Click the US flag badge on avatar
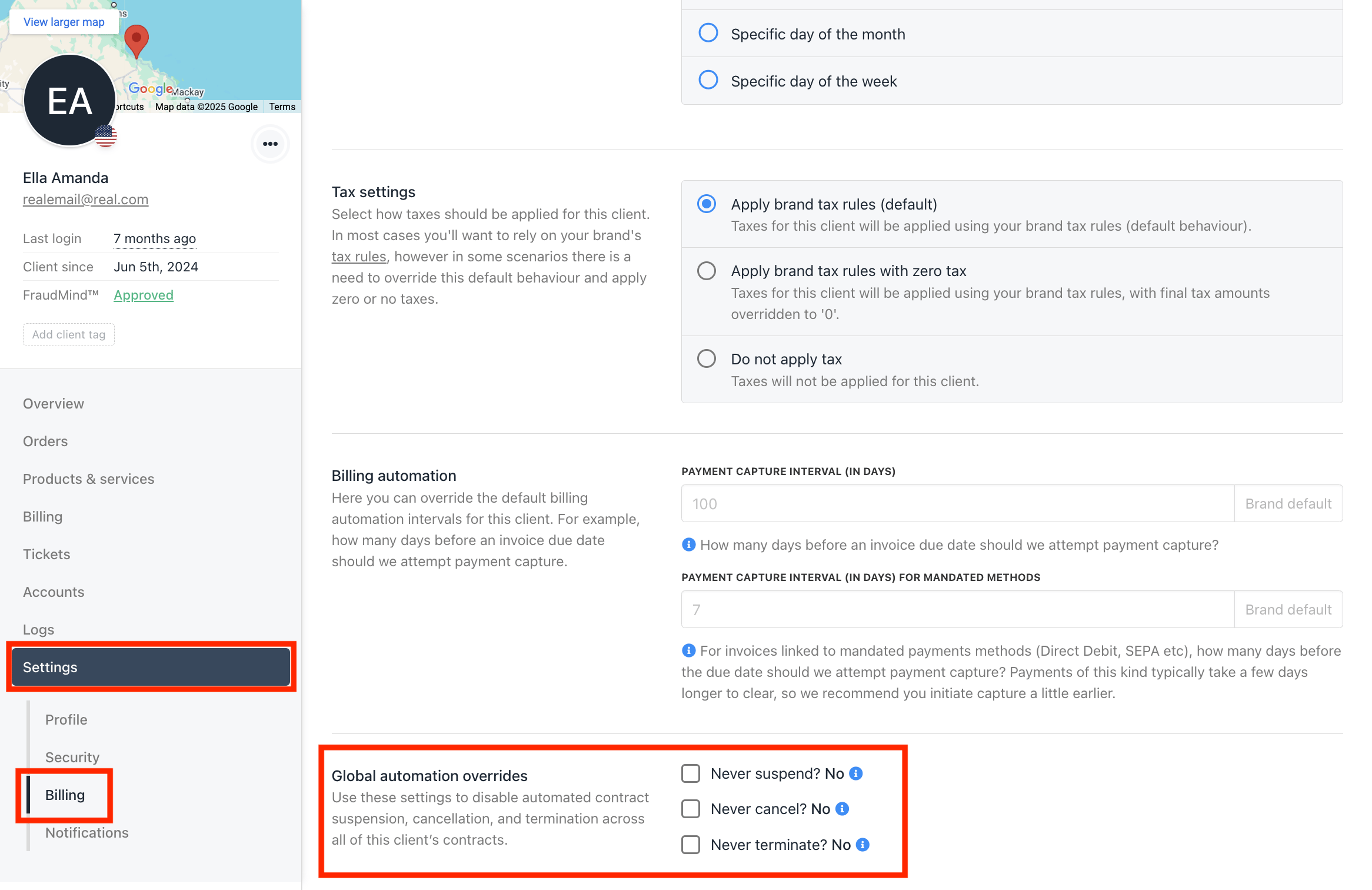The width and height of the screenshot is (1372, 890). pos(106,136)
